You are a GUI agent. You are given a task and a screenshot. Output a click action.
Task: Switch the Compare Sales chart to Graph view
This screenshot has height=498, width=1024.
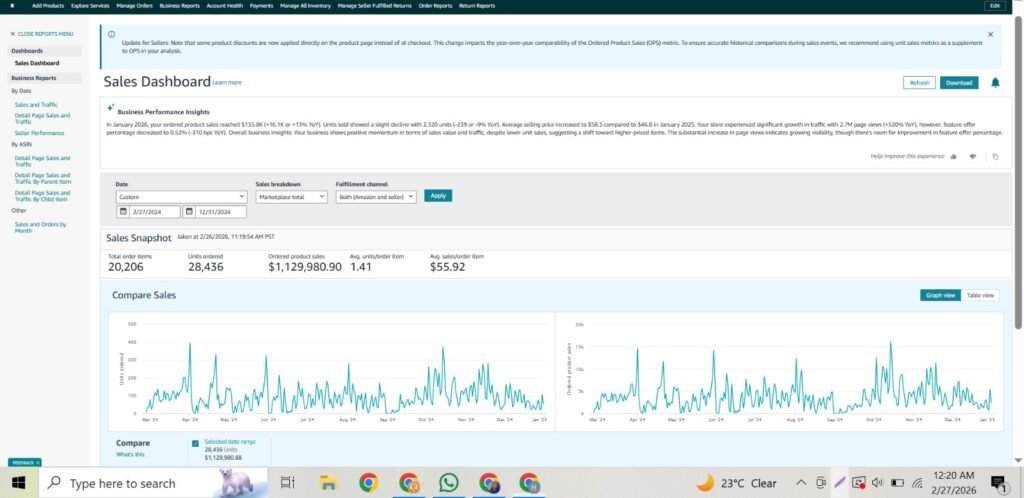click(940, 295)
